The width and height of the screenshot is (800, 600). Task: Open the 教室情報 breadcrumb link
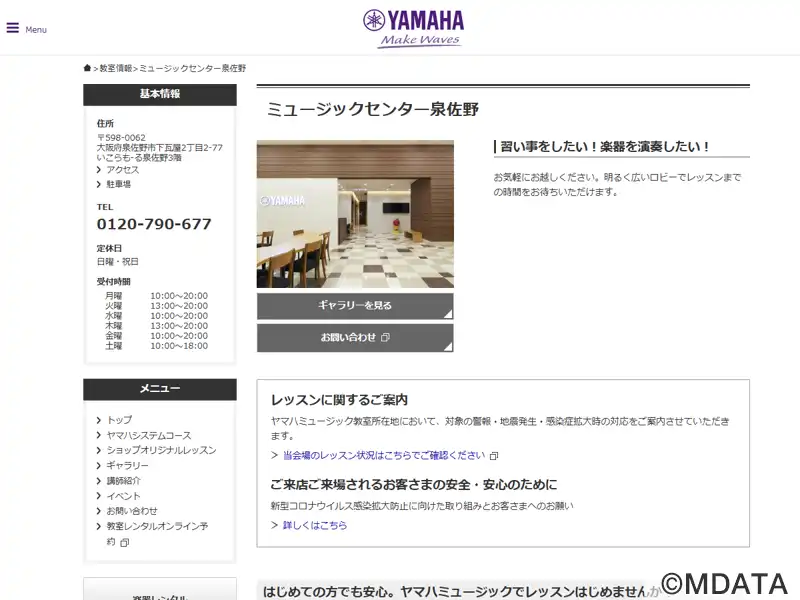(x=116, y=68)
